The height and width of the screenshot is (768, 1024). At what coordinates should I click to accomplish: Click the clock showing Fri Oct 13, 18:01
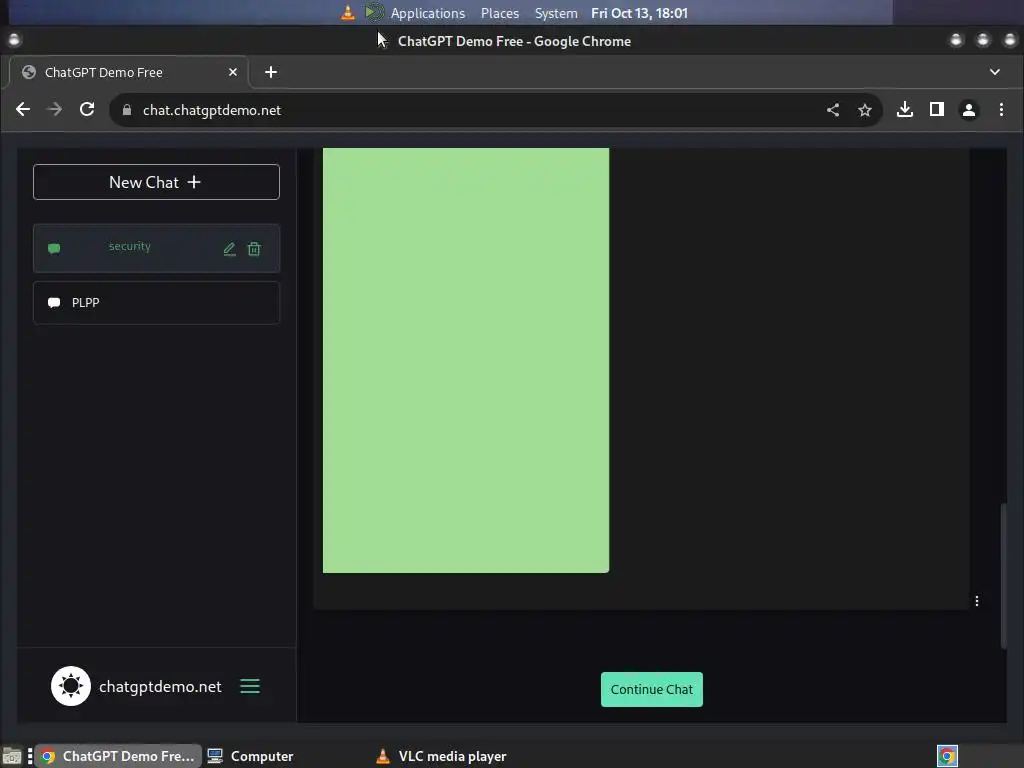coord(639,13)
